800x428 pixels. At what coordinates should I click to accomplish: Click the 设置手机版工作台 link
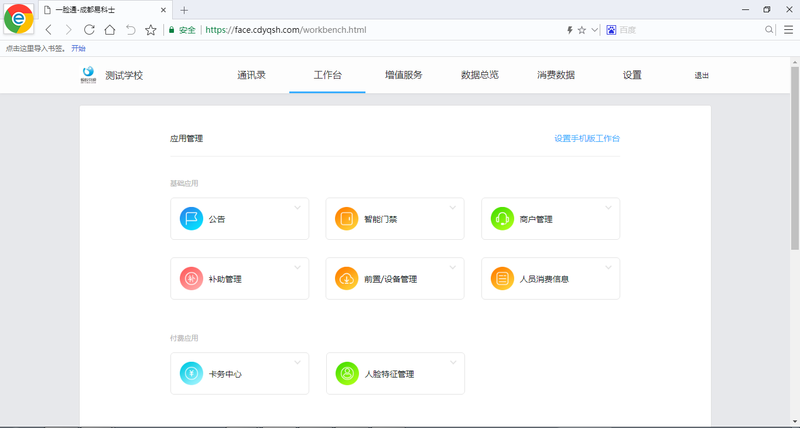[593, 138]
